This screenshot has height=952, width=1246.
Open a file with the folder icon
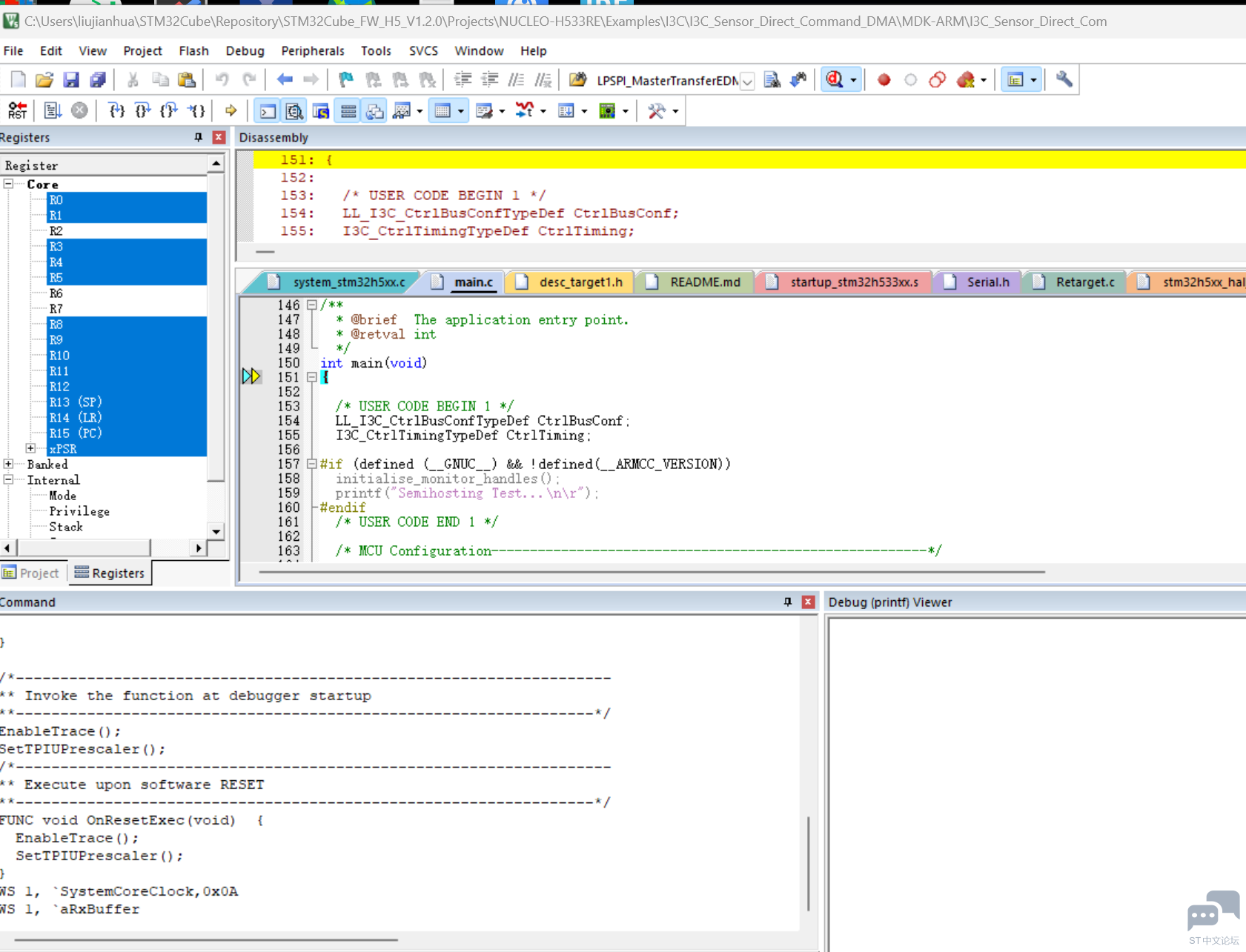pos(44,79)
